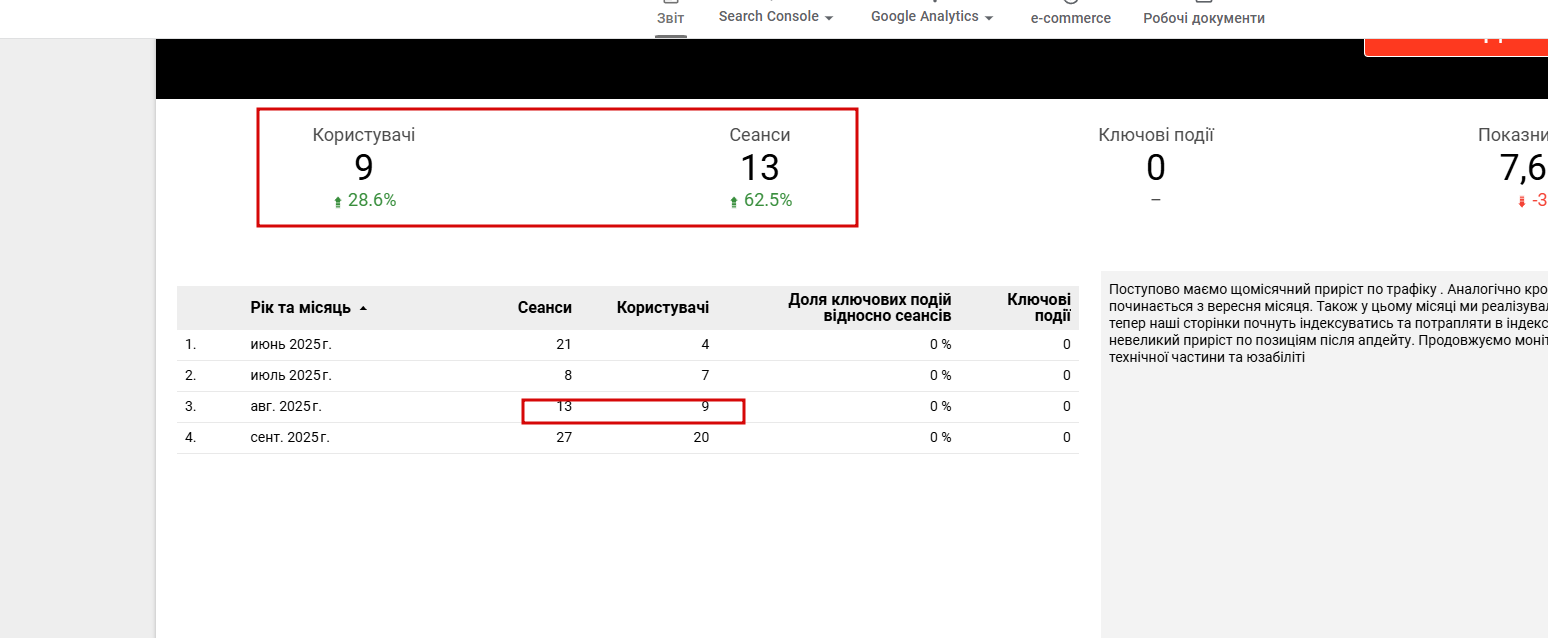Click row number 1. in the table
1548x638 pixels.
[x=190, y=345]
